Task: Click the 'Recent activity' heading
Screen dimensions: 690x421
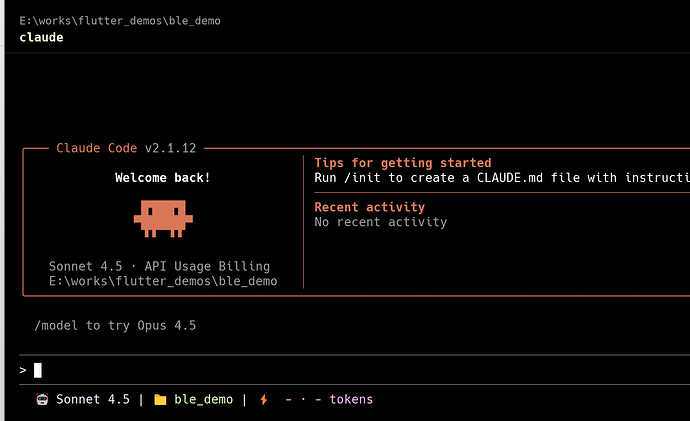Action: (x=370, y=207)
